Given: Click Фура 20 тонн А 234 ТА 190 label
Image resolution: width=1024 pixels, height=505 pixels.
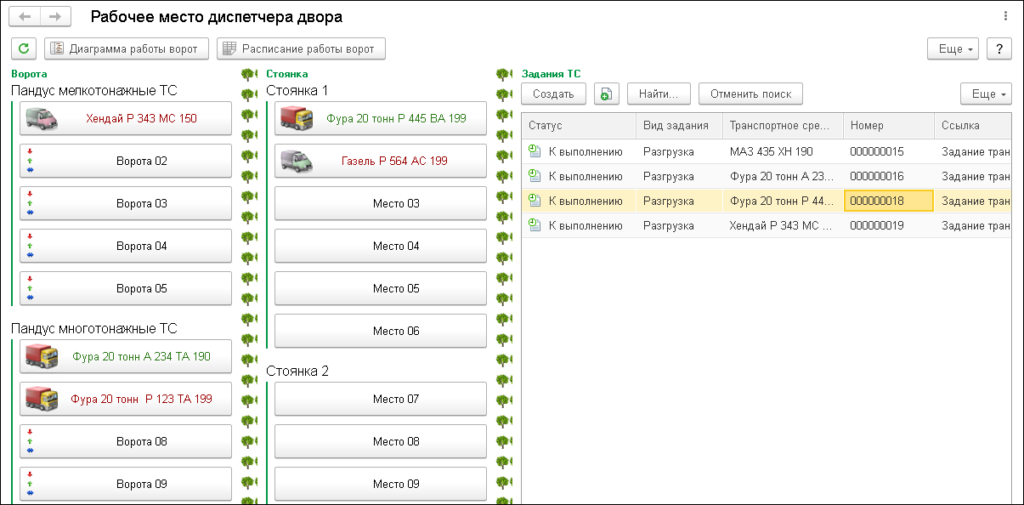Looking at the screenshot, I should pos(141,356).
